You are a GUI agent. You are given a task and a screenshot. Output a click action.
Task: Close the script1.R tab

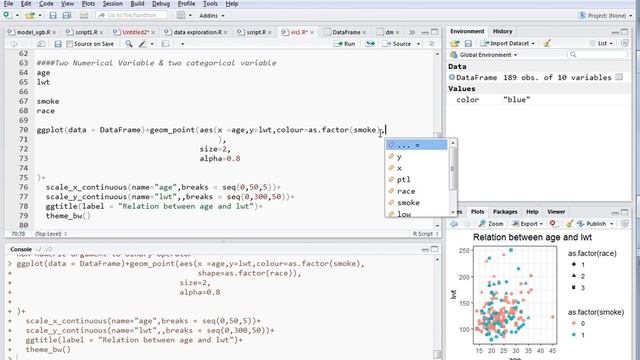101,32
